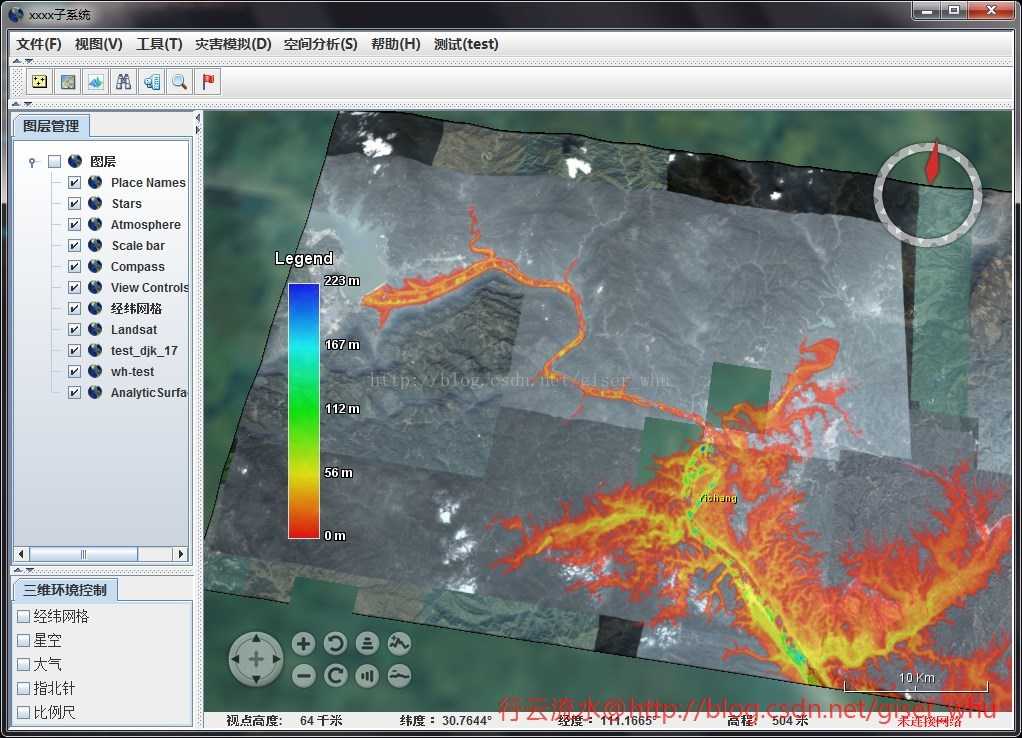The image size is (1022, 738).
Task: Click the toolbar collapse arrow above icons
Action: coord(16,61)
